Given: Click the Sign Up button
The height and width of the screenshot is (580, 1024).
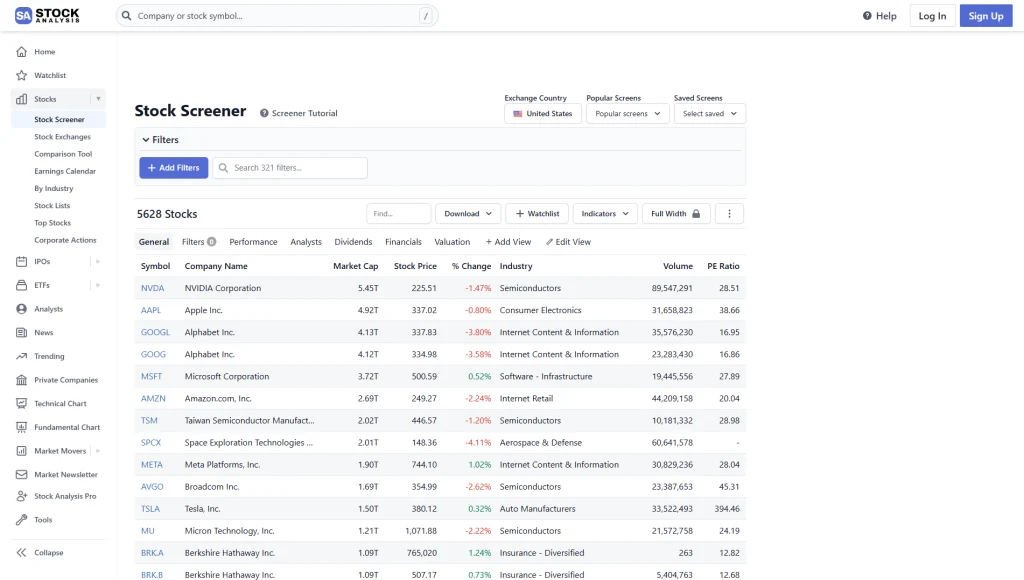Looking at the screenshot, I should 985,16.
